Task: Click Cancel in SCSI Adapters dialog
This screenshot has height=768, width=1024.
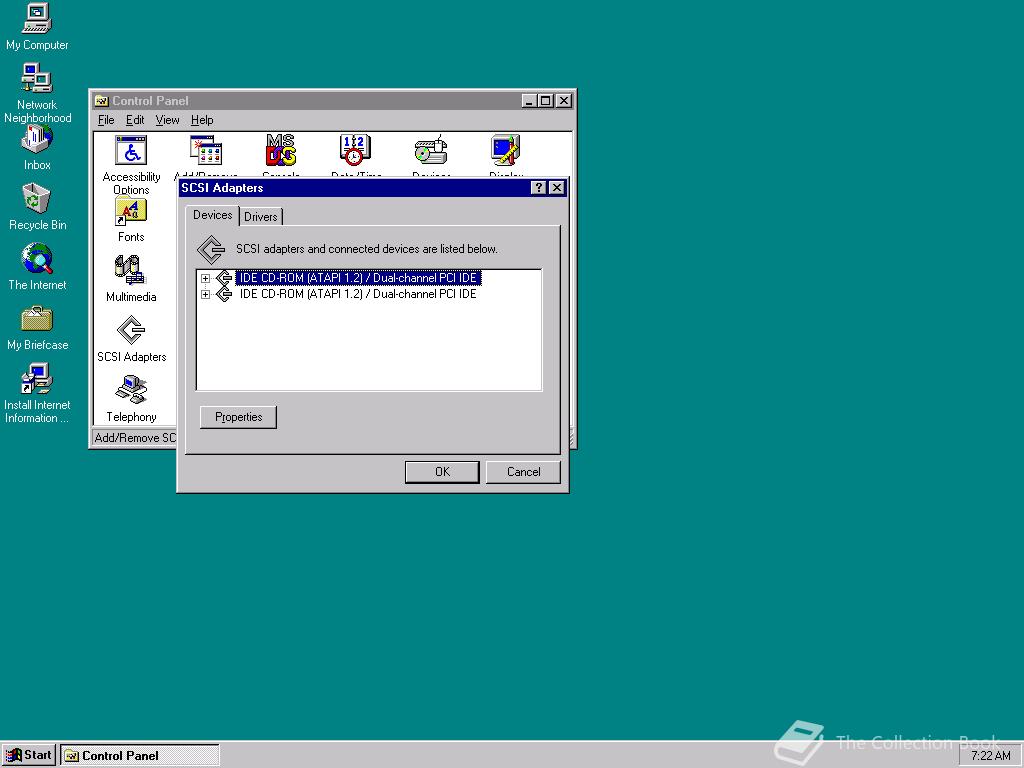Action: click(523, 472)
